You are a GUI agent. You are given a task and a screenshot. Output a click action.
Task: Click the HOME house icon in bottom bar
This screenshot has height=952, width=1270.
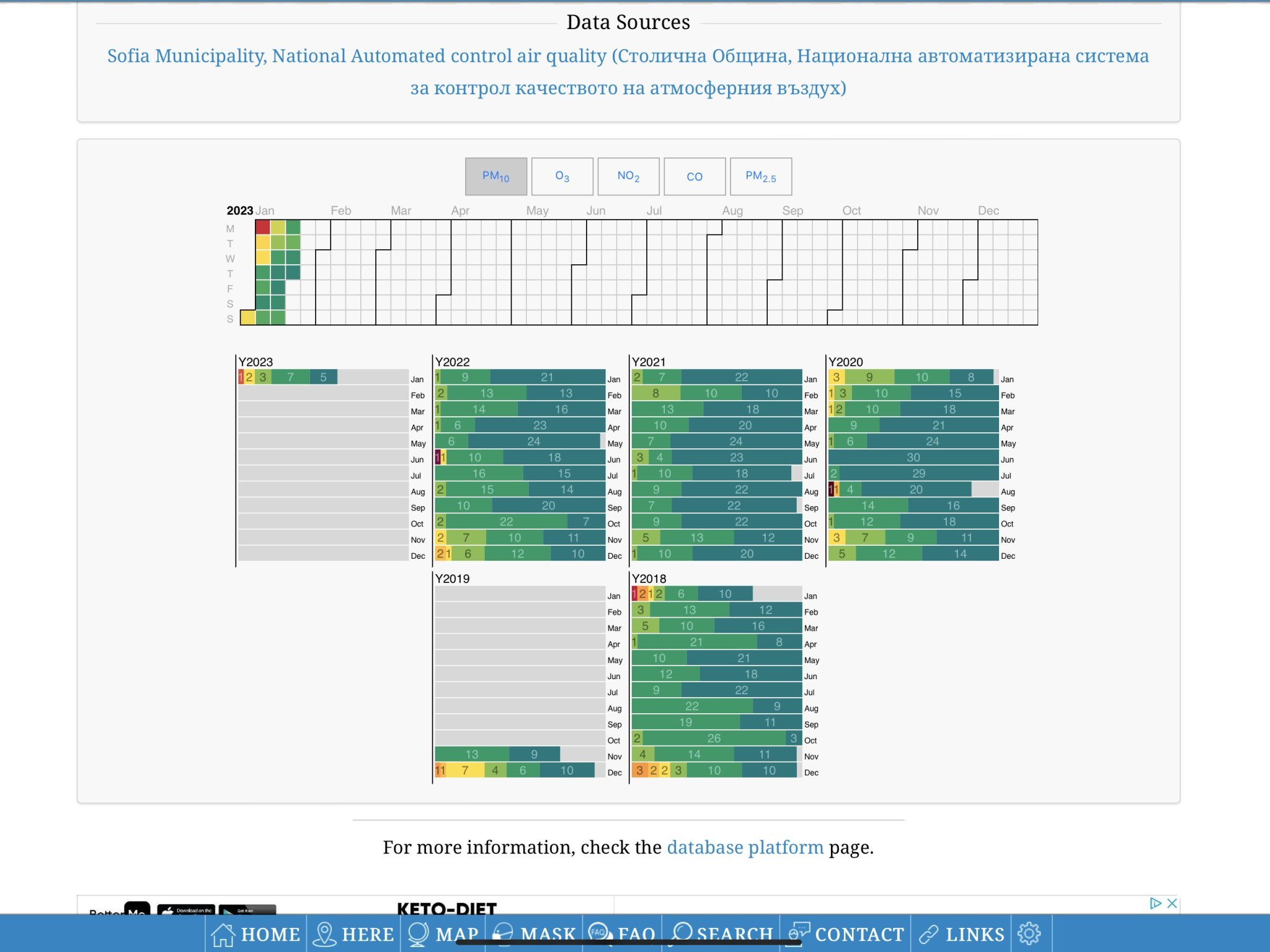point(223,934)
